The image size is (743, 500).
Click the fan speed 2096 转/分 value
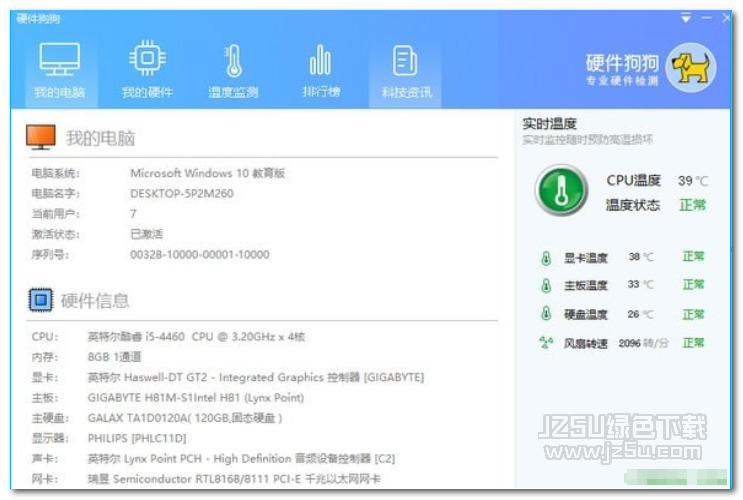point(643,343)
